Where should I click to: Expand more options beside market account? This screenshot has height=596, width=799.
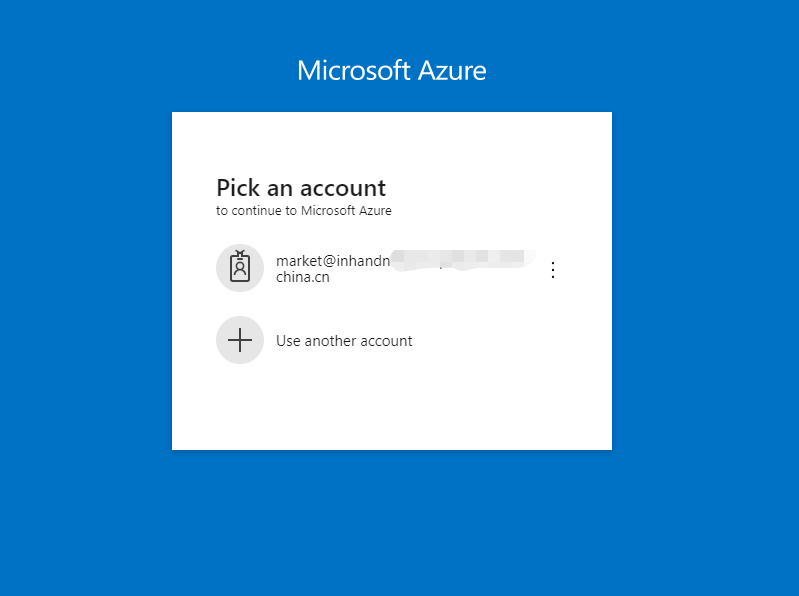pyautogui.click(x=553, y=269)
